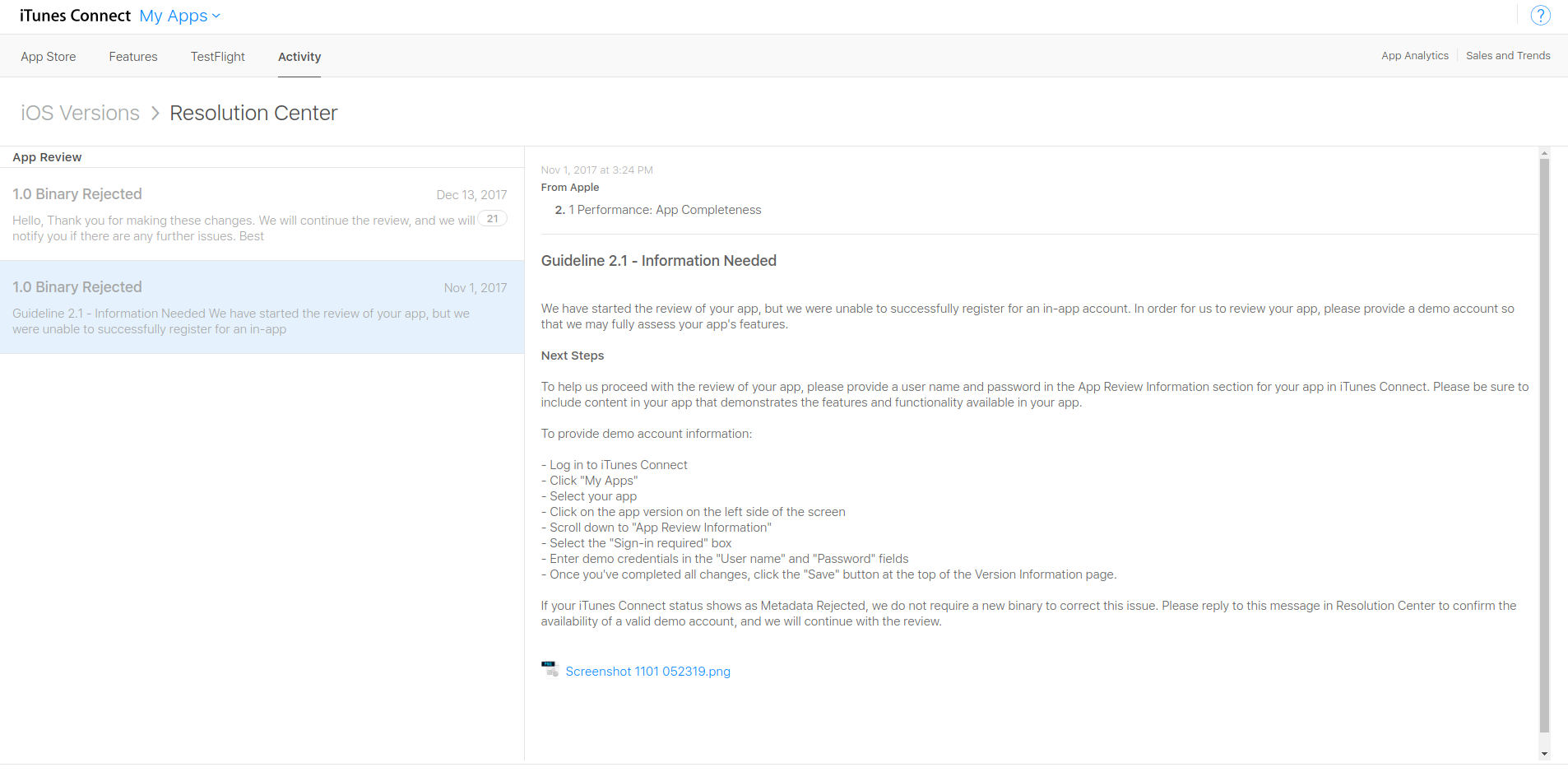
Task: Click the App Review section header
Action: [x=47, y=157]
